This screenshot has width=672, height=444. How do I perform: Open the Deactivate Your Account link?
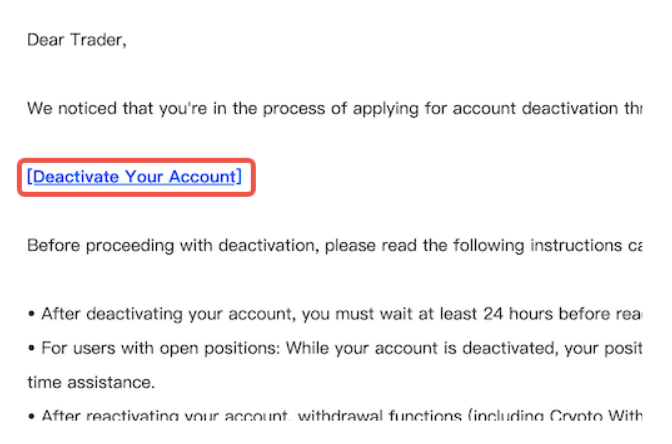134,177
